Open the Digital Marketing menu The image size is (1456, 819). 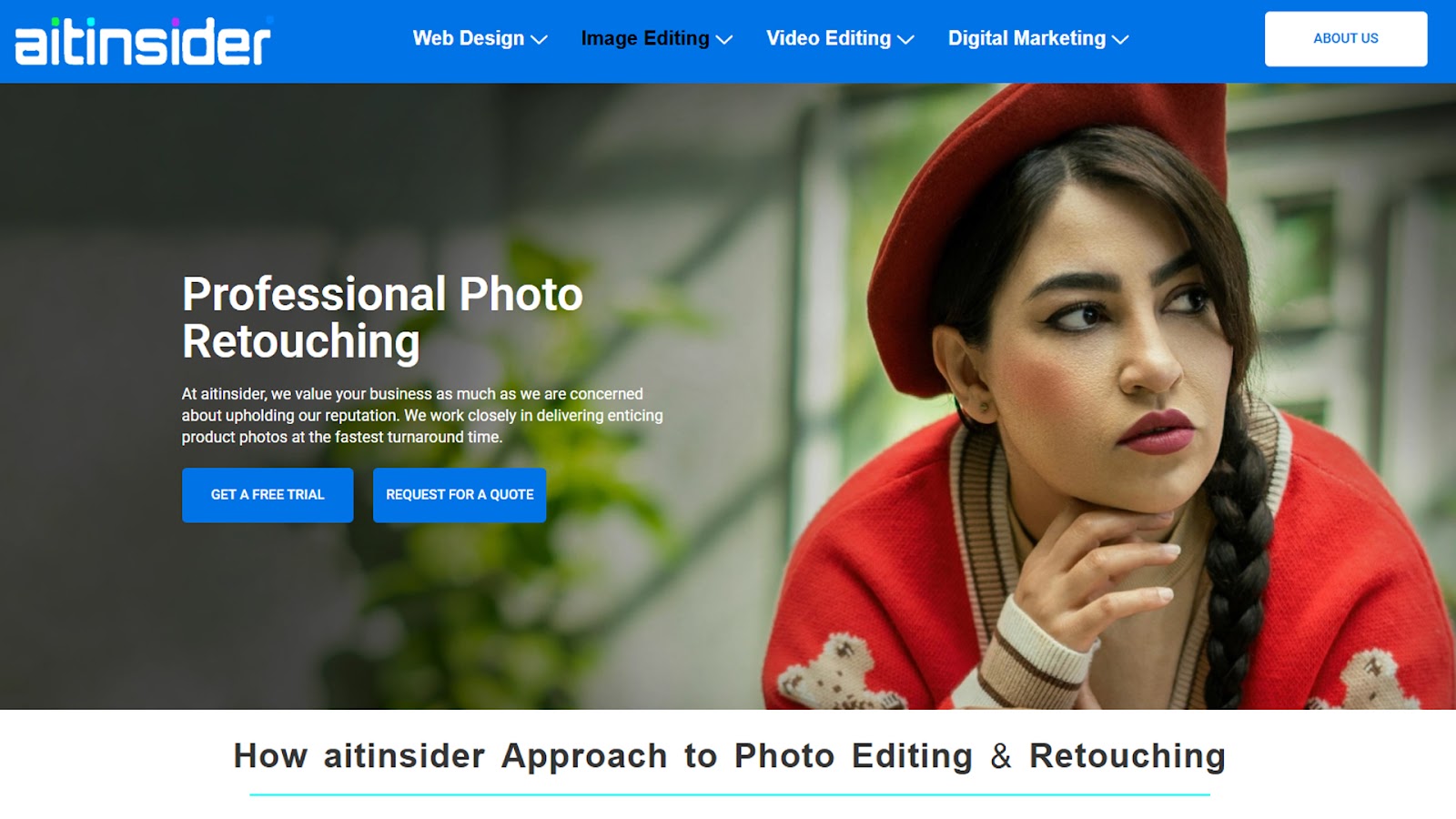tap(1026, 38)
